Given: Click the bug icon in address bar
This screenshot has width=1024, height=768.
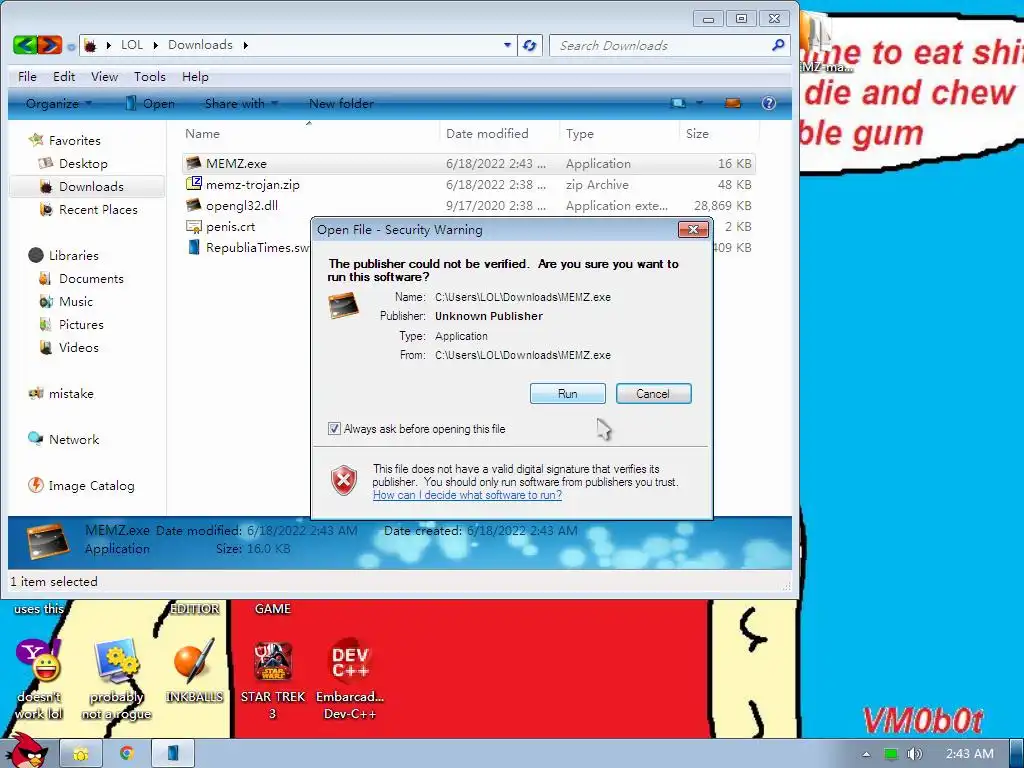Looking at the screenshot, I should click(91, 45).
